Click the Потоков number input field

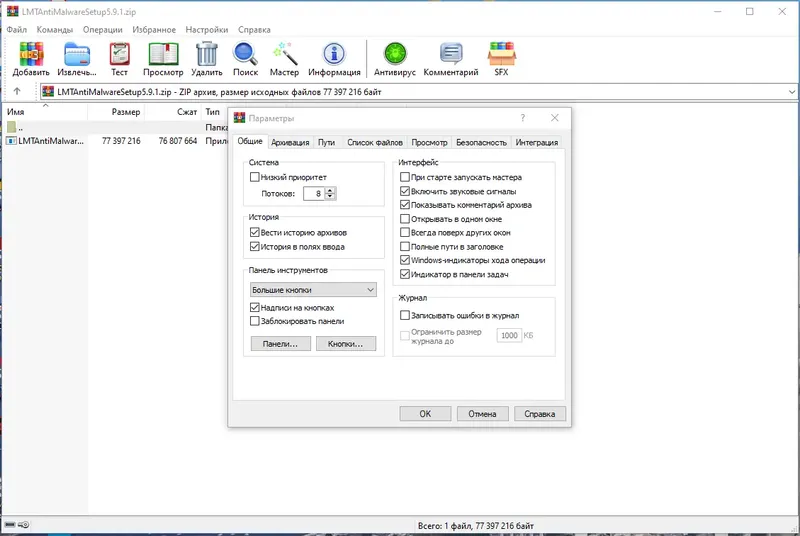pyautogui.click(x=314, y=193)
